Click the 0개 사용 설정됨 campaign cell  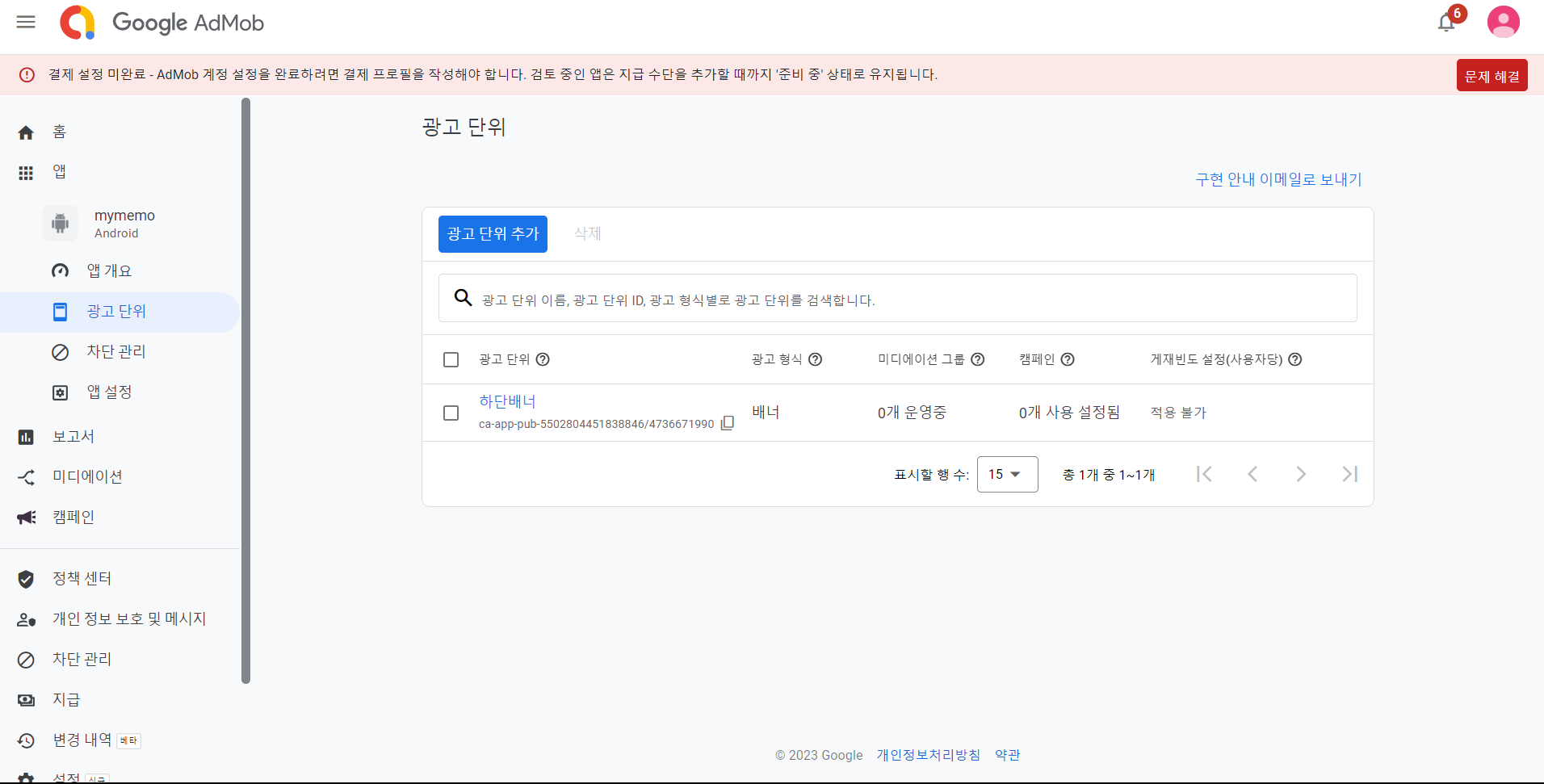[x=1069, y=413]
